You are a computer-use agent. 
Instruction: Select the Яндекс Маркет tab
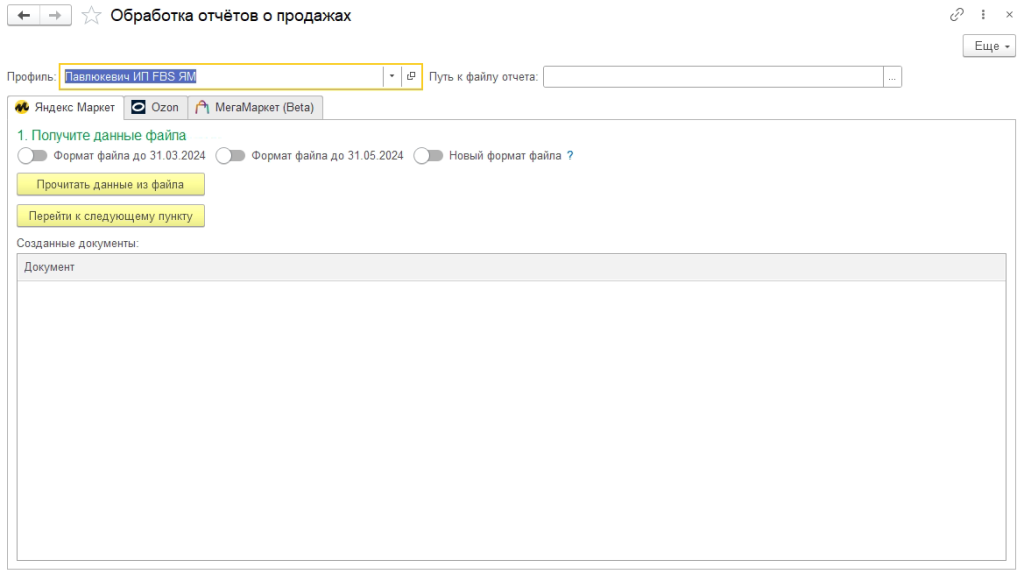[x=65, y=108]
